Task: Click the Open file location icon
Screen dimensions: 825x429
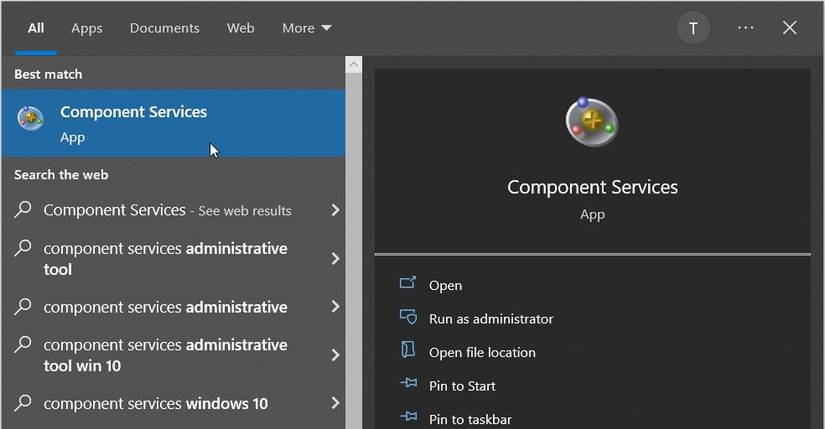Action: 407,351
